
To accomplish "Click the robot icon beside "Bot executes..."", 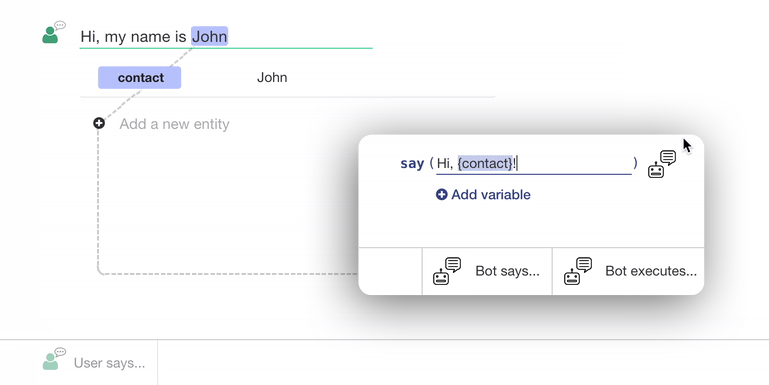I will click(x=578, y=271).
